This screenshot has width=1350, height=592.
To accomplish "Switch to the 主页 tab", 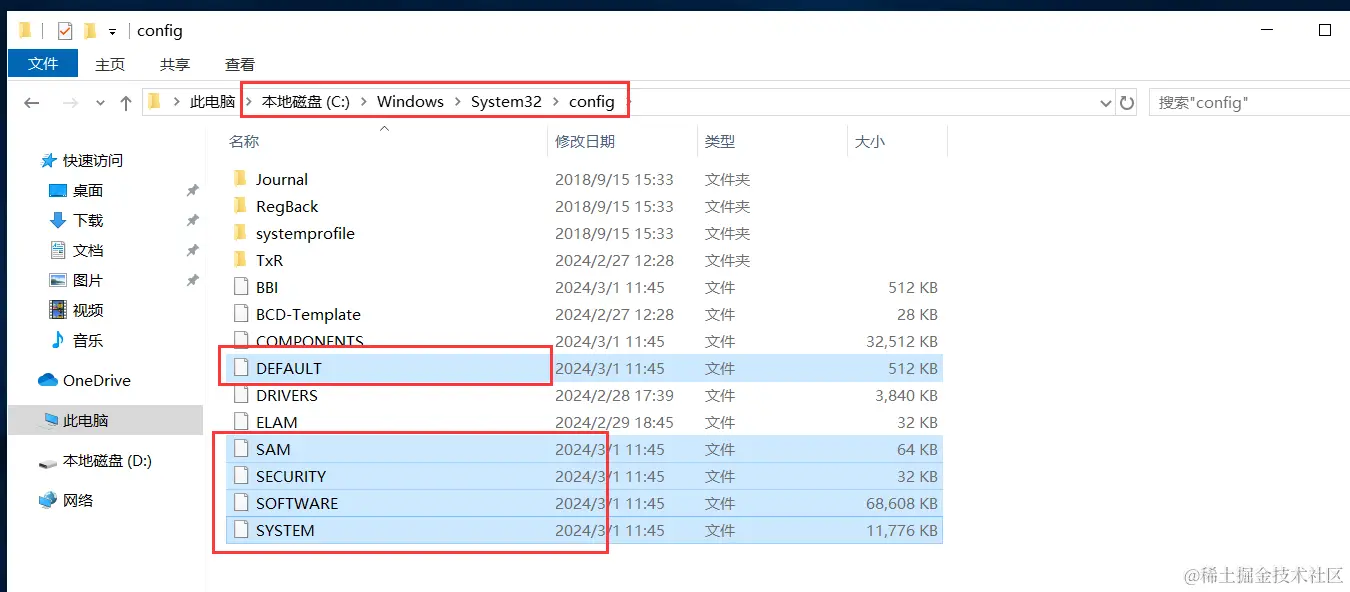I will click(110, 64).
